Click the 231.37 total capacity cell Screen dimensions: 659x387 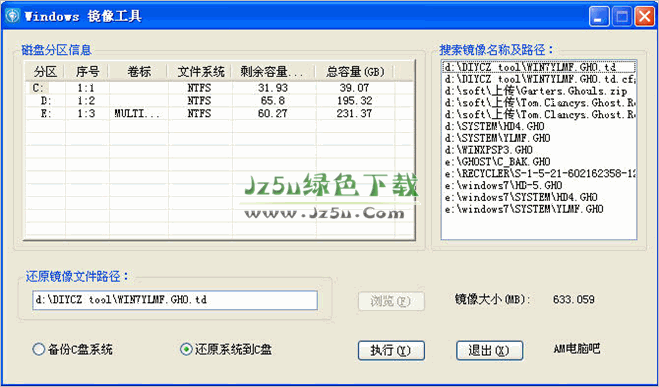(x=354, y=113)
